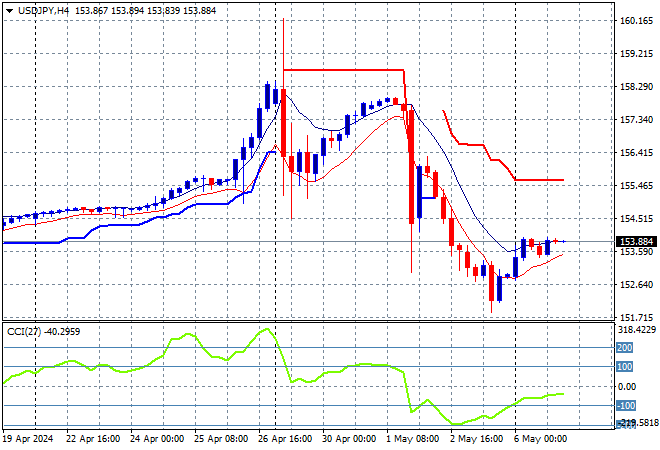Click the current price tag 153.884

point(637,242)
